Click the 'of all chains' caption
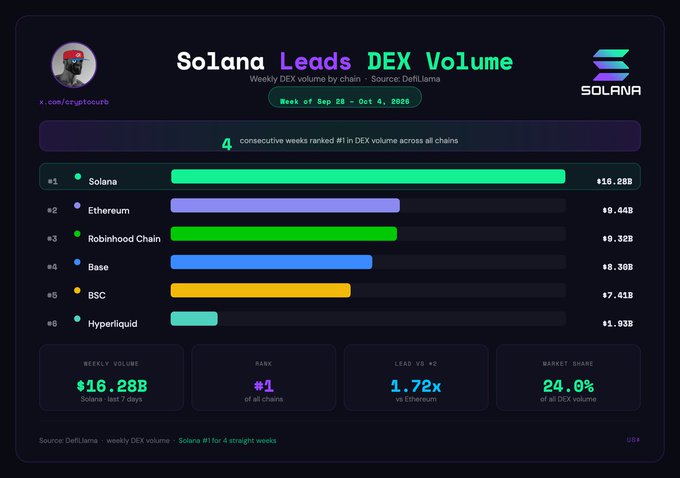The image size is (680, 478). (264, 399)
